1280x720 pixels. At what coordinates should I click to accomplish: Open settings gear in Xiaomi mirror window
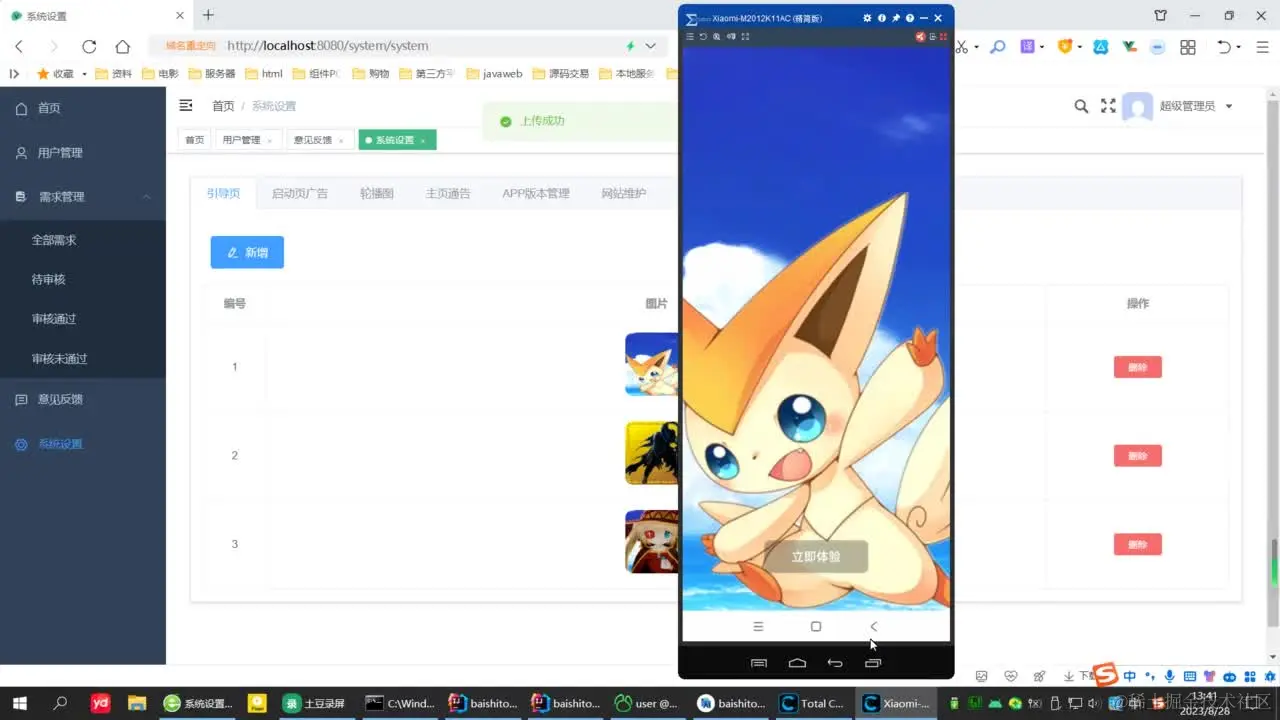pyautogui.click(x=867, y=18)
